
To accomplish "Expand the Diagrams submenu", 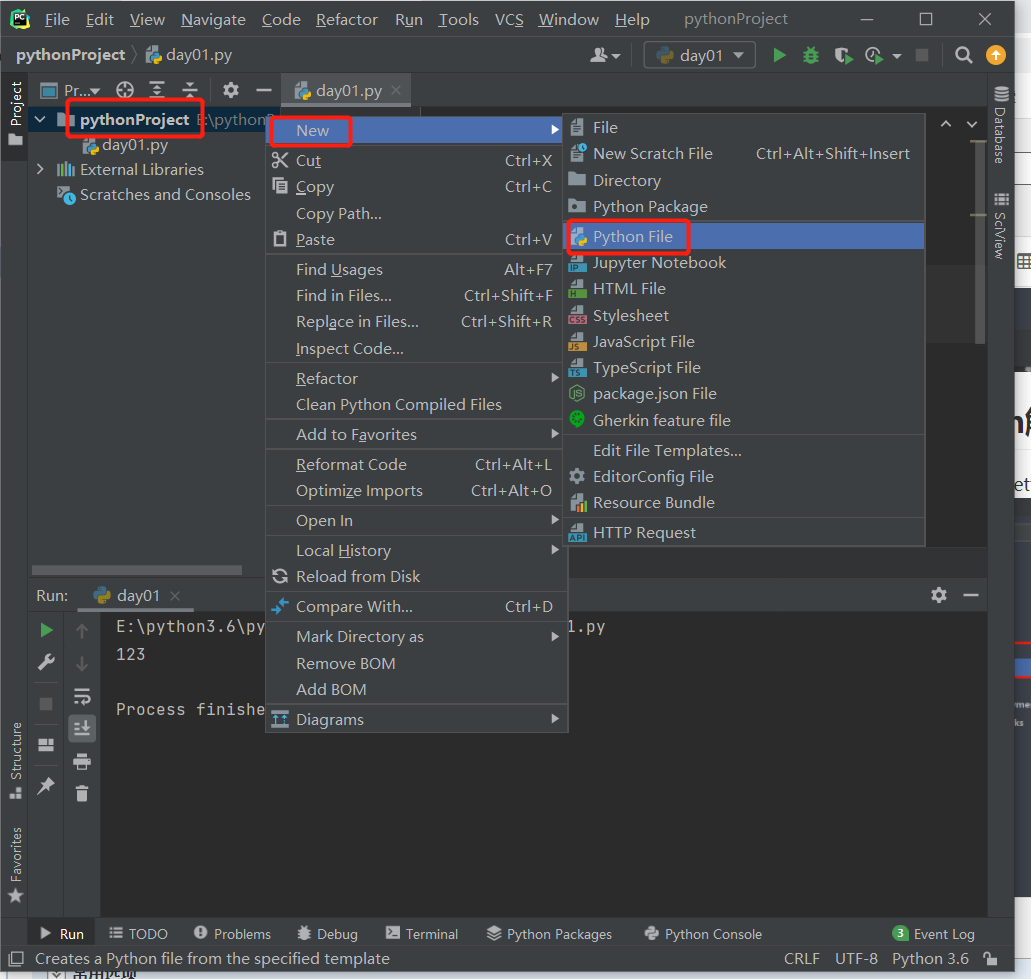I will click(416, 719).
